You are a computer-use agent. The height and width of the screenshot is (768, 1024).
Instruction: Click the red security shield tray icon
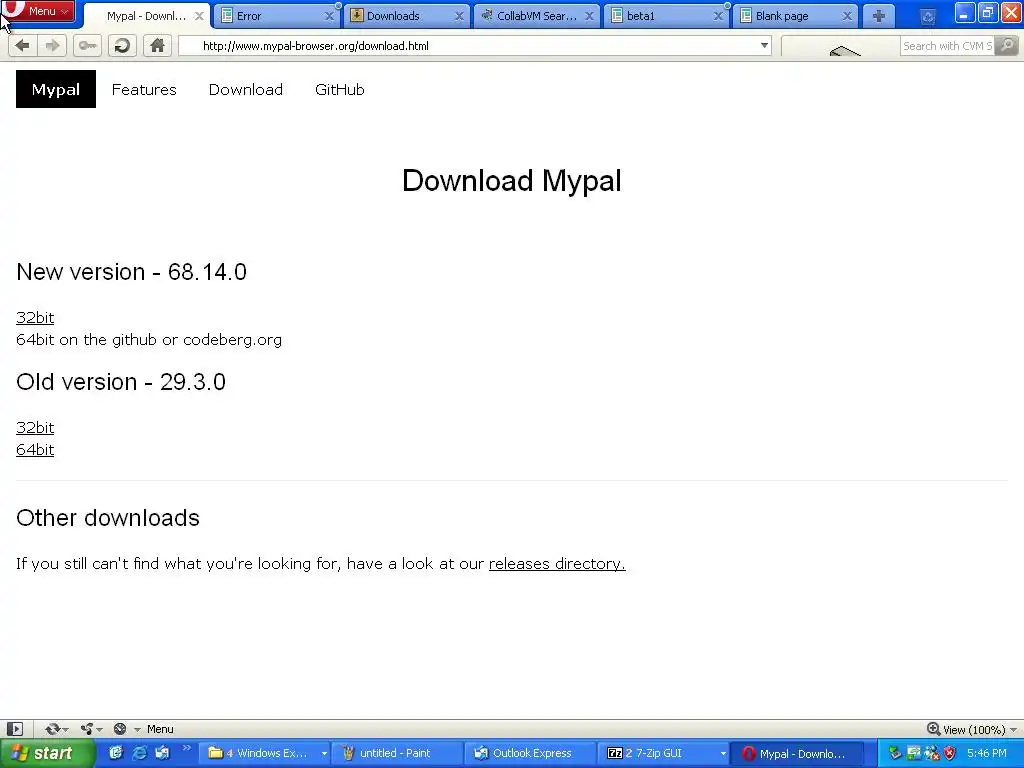tap(950, 754)
